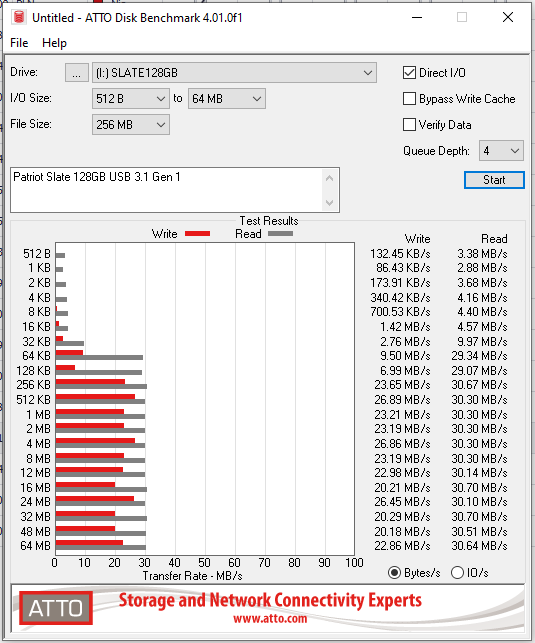This screenshot has width=535, height=643.
Task: Click the ATTO Disk Benchmark title bar icon
Action: tap(19, 17)
